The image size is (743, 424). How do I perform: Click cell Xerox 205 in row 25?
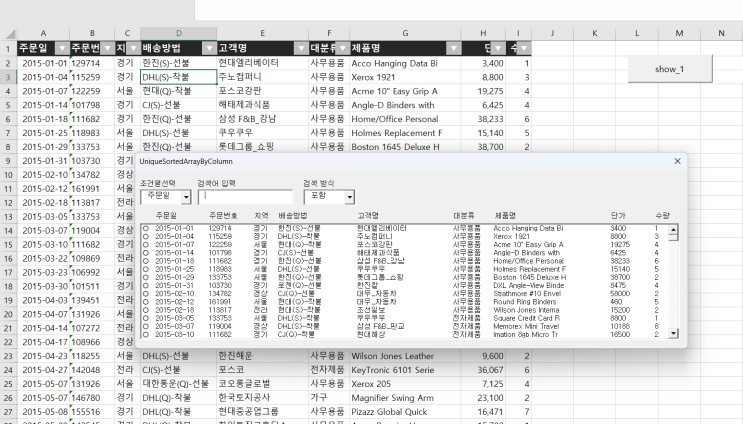pyautogui.click(x=405, y=384)
